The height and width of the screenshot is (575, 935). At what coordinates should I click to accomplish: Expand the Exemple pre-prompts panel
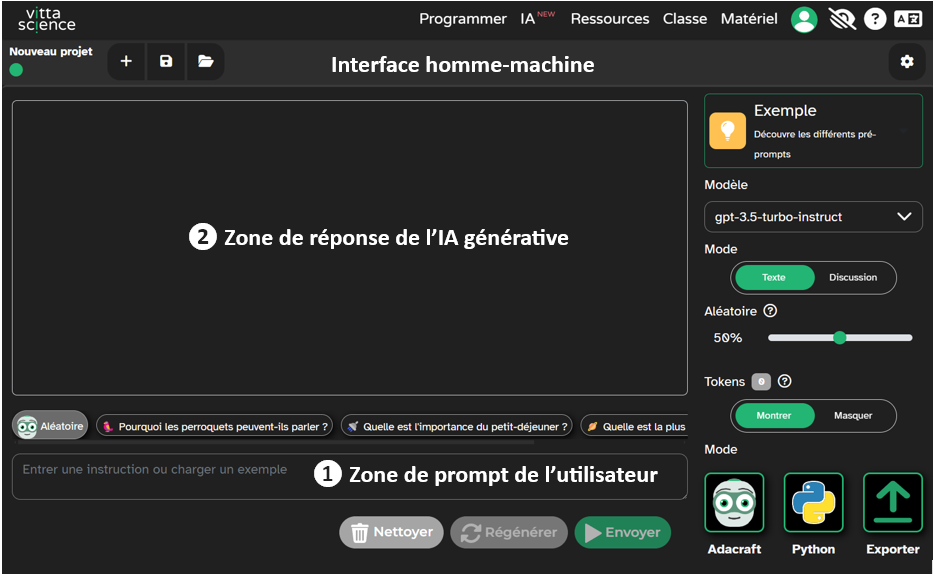pyautogui.click(x=813, y=131)
